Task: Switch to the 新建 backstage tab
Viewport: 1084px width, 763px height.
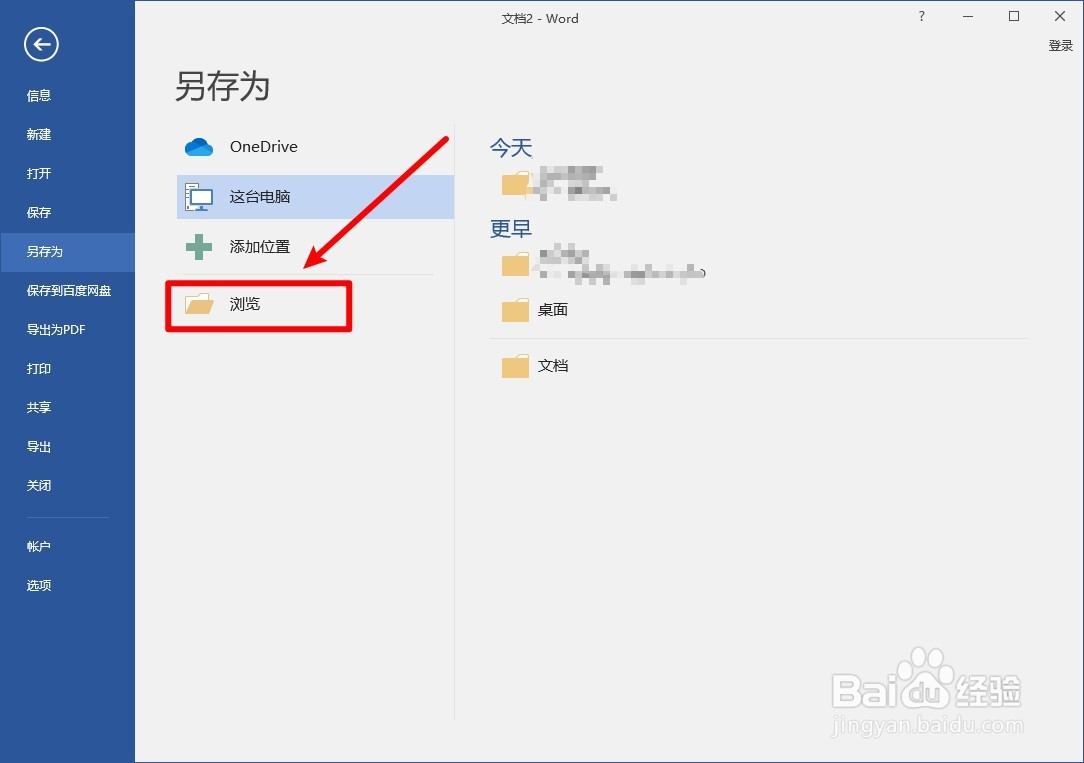Action: click(x=38, y=134)
